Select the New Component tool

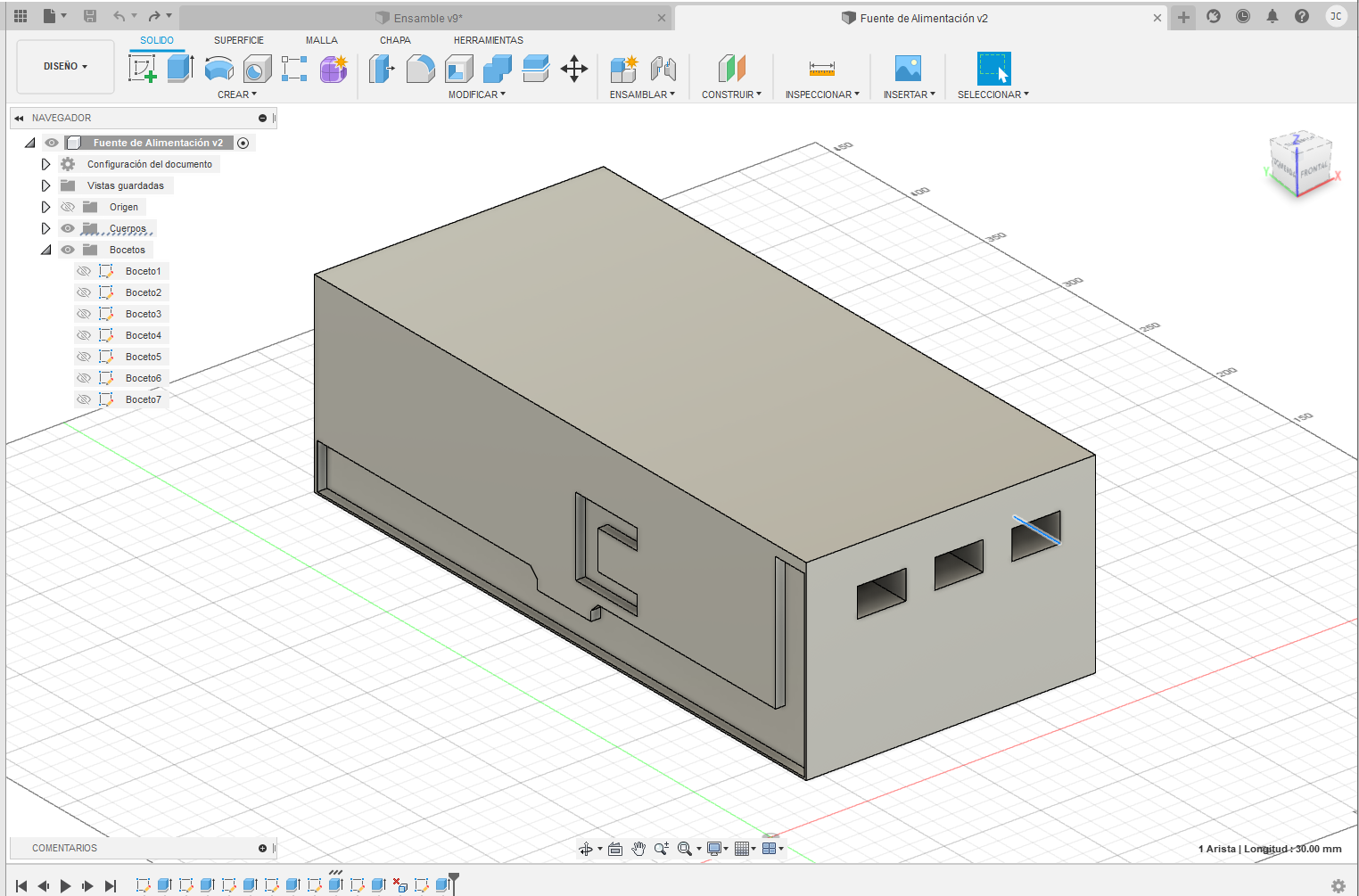[623, 69]
